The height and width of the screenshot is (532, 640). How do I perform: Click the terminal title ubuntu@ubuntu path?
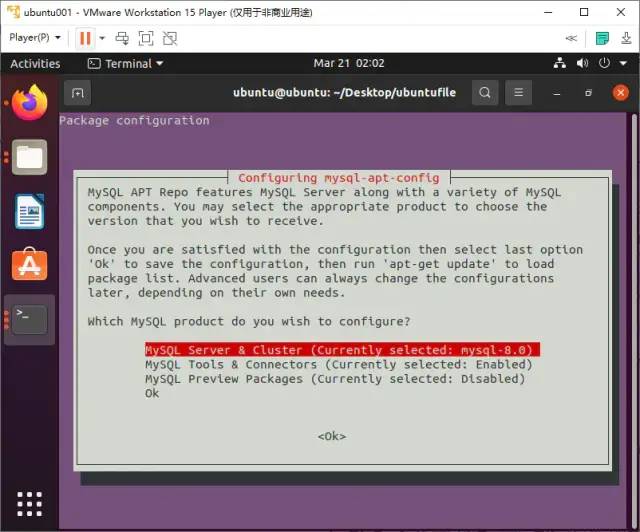[344, 93]
